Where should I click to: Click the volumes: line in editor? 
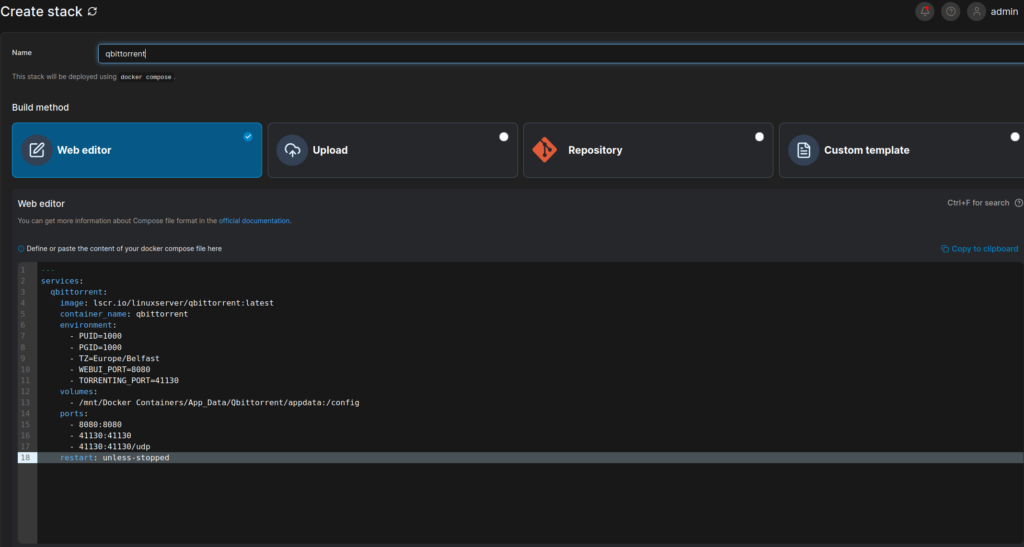[78, 392]
